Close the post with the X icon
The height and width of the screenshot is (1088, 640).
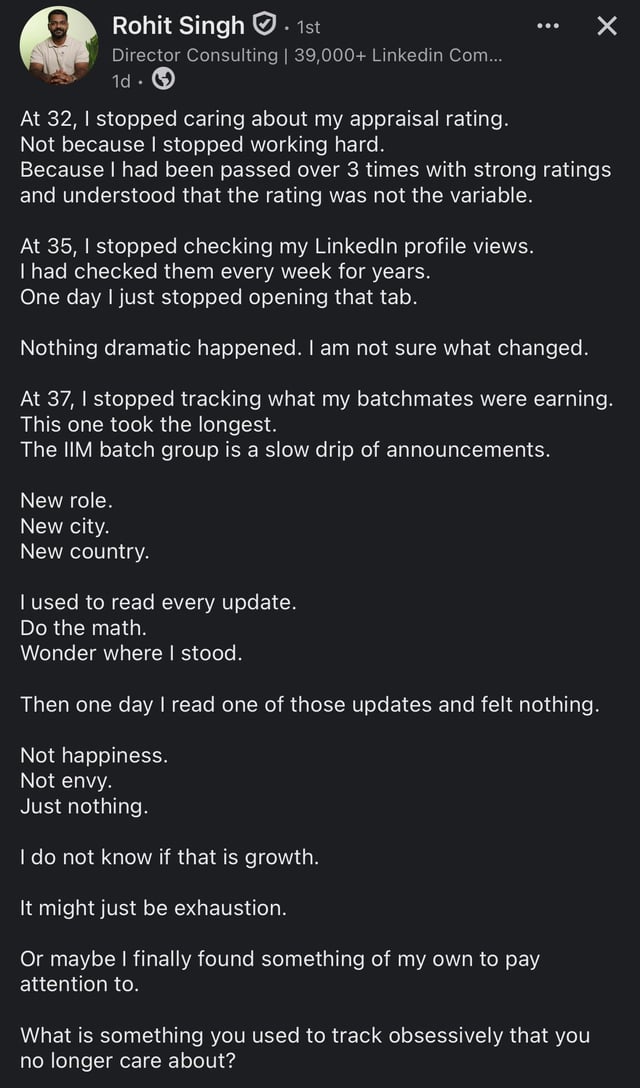(607, 26)
